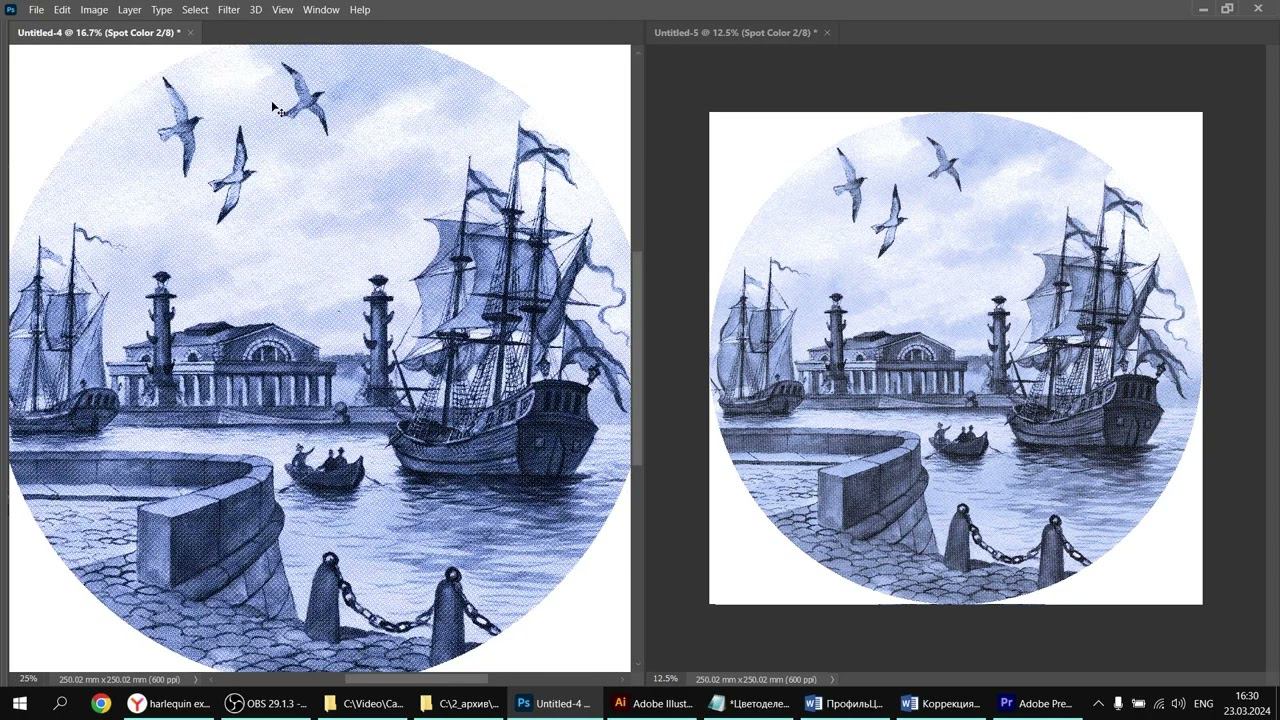1280x720 pixels.
Task: Expand status bar arrow in Untitled-4 window
Action: pyautogui.click(x=195, y=679)
